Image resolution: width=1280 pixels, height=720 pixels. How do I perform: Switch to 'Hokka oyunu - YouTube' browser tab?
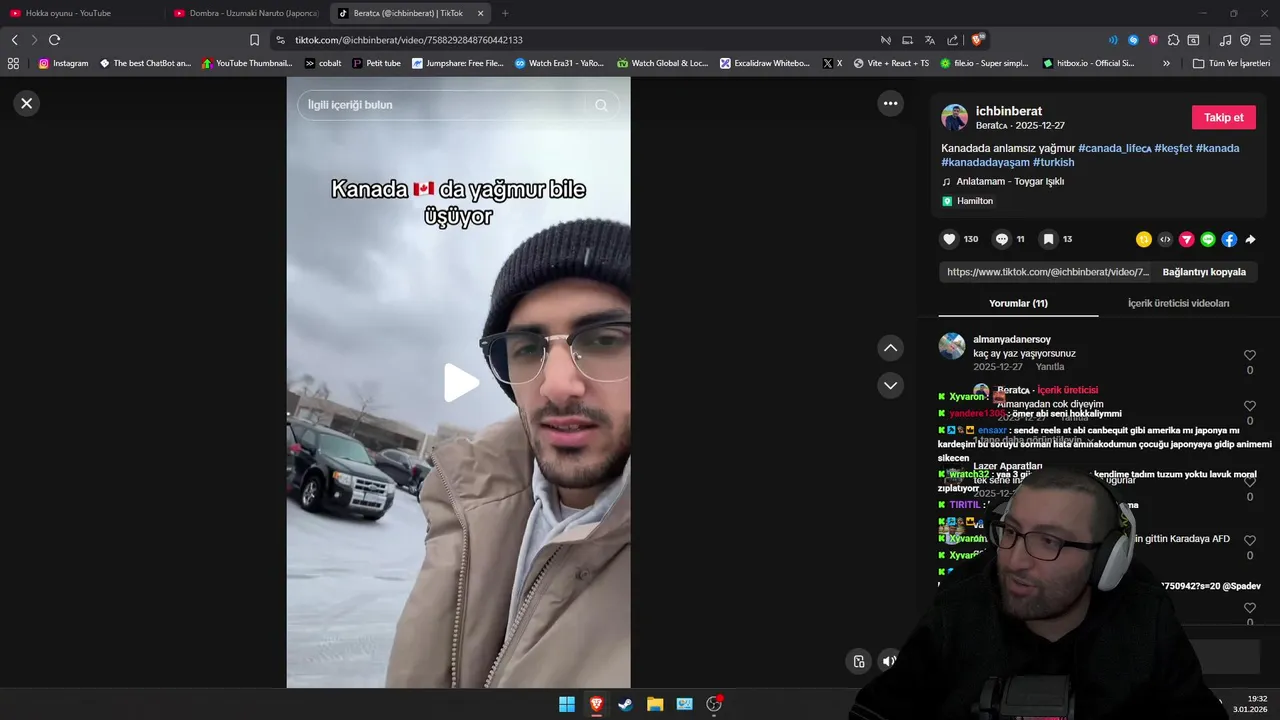[x=82, y=13]
